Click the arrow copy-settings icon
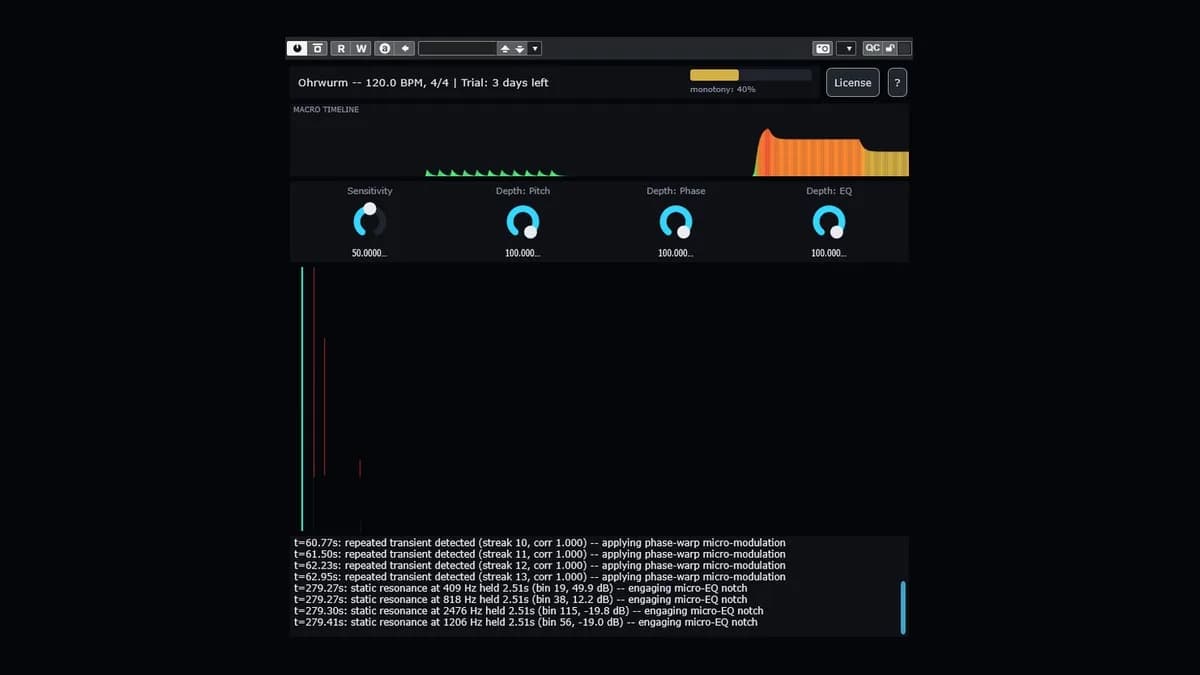Screen dimensions: 1200x675 coord(405,48)
